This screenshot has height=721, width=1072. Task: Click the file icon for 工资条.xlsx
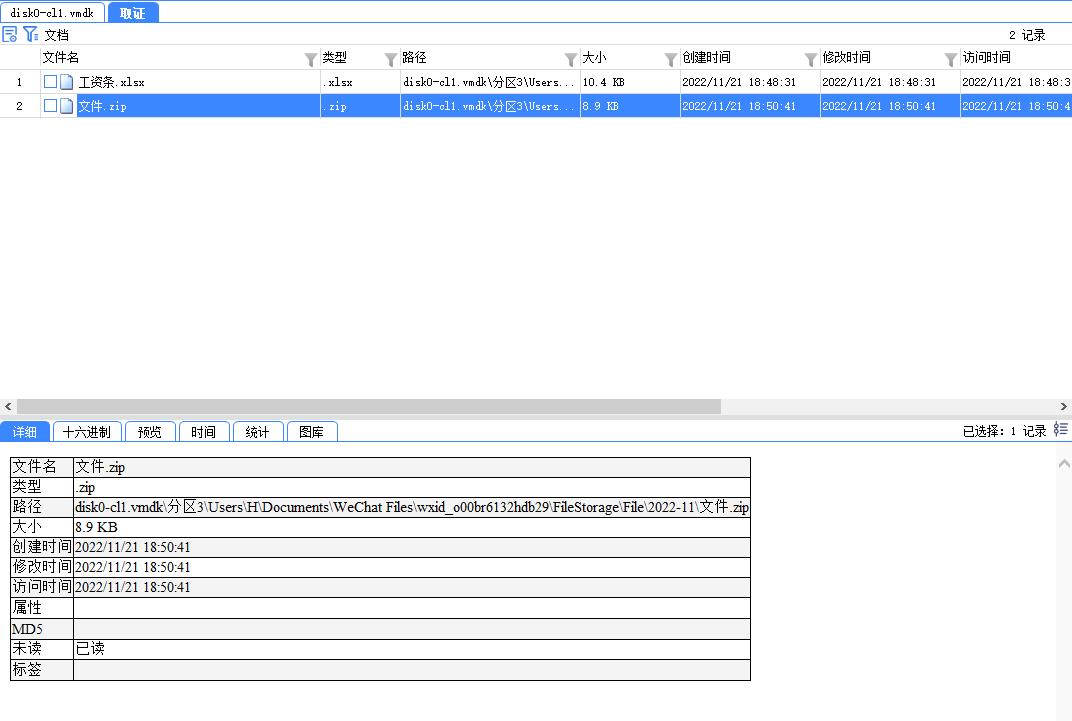click(x=67, y=82)
